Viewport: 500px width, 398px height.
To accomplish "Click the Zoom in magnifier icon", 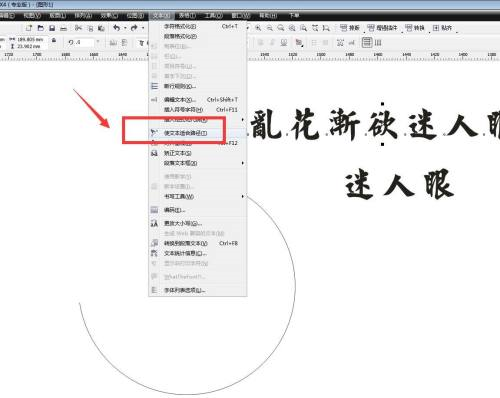I will [x=258, y=28].
